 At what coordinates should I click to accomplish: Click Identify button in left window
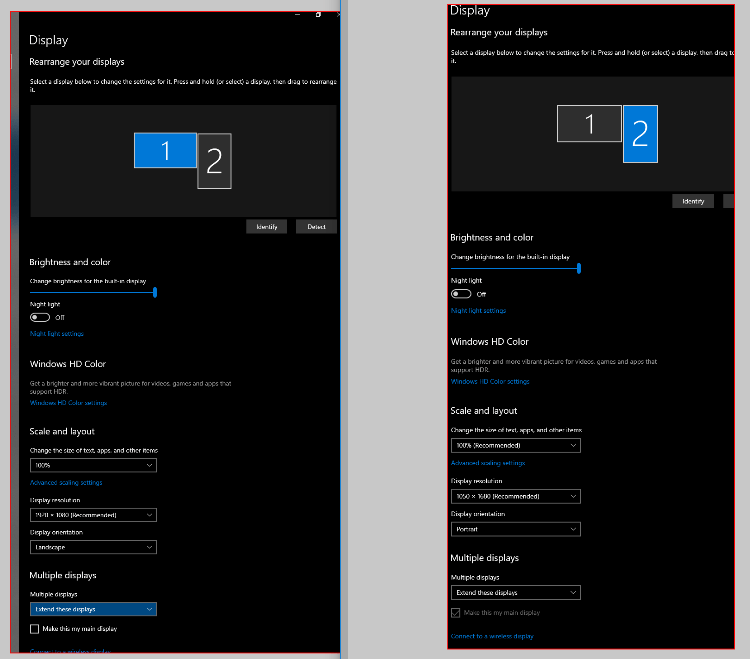pos(266,227)
